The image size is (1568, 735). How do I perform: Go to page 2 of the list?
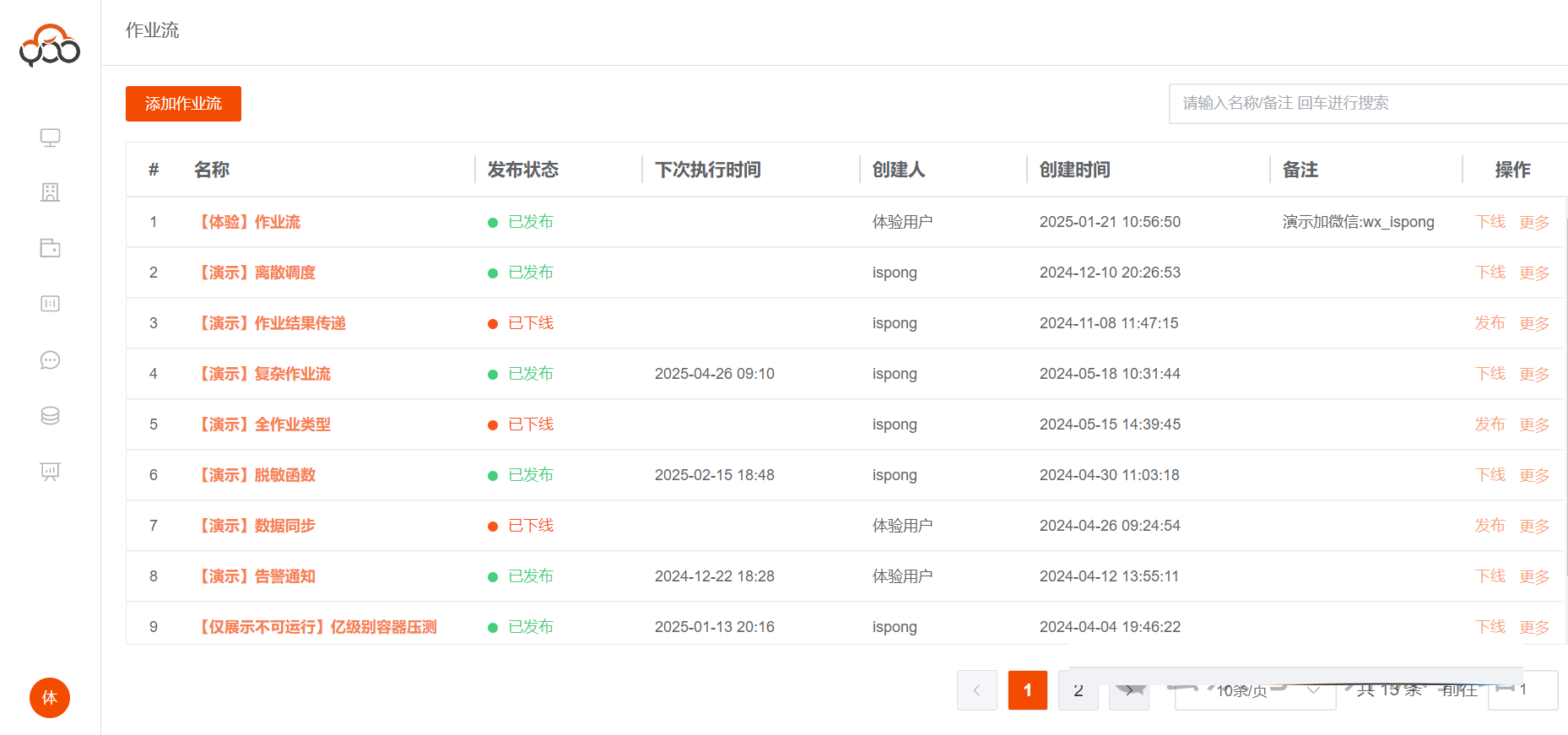(1078, 691)
